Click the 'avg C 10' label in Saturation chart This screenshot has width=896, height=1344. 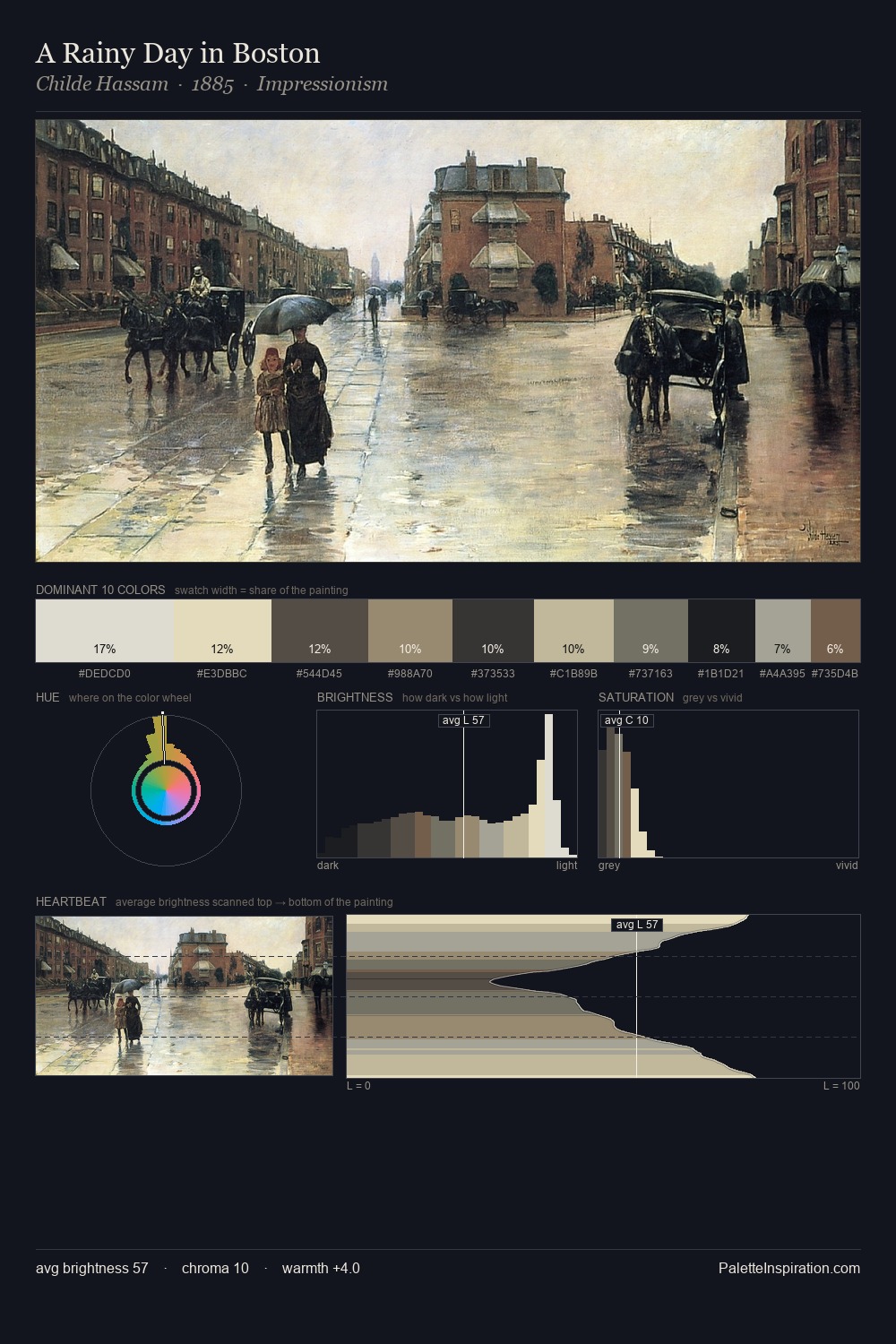626,720
